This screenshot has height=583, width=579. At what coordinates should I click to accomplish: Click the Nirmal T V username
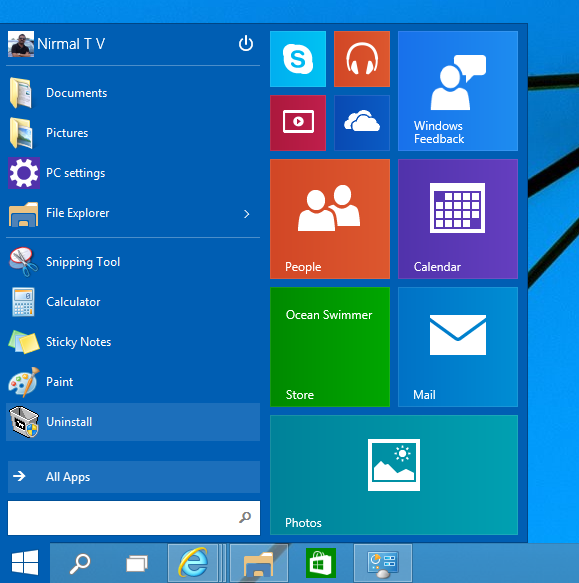coord(71,44)
